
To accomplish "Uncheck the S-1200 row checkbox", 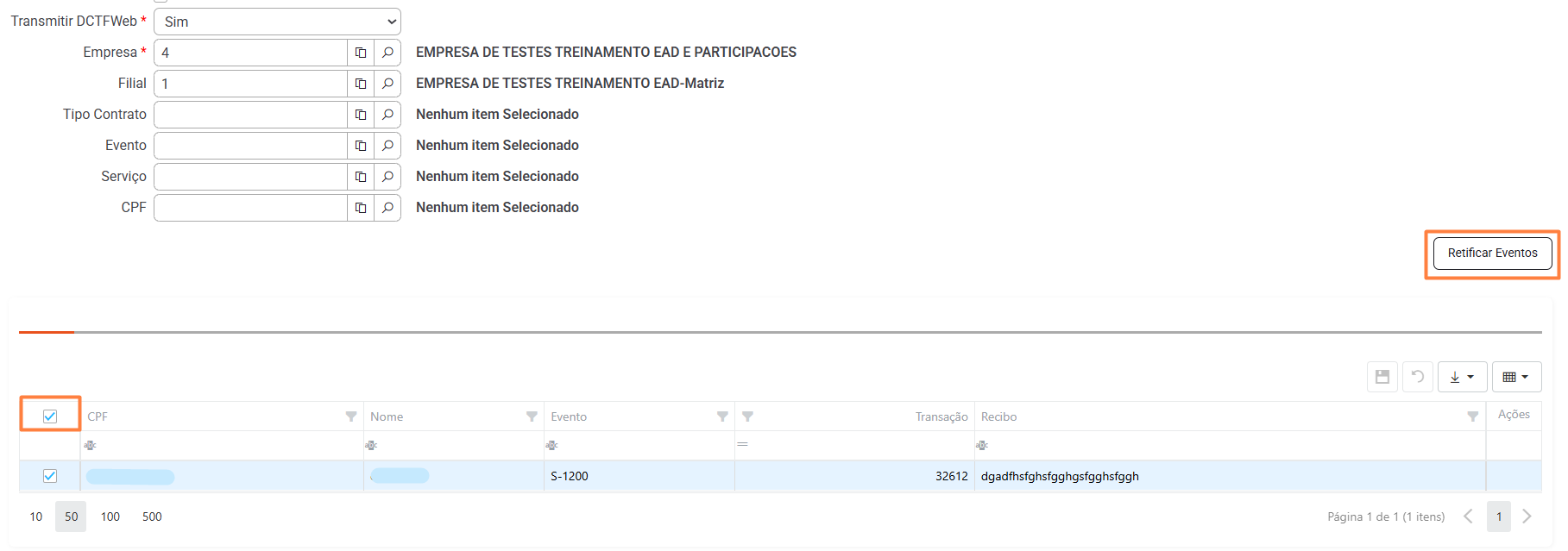I will tap(50, 476).
